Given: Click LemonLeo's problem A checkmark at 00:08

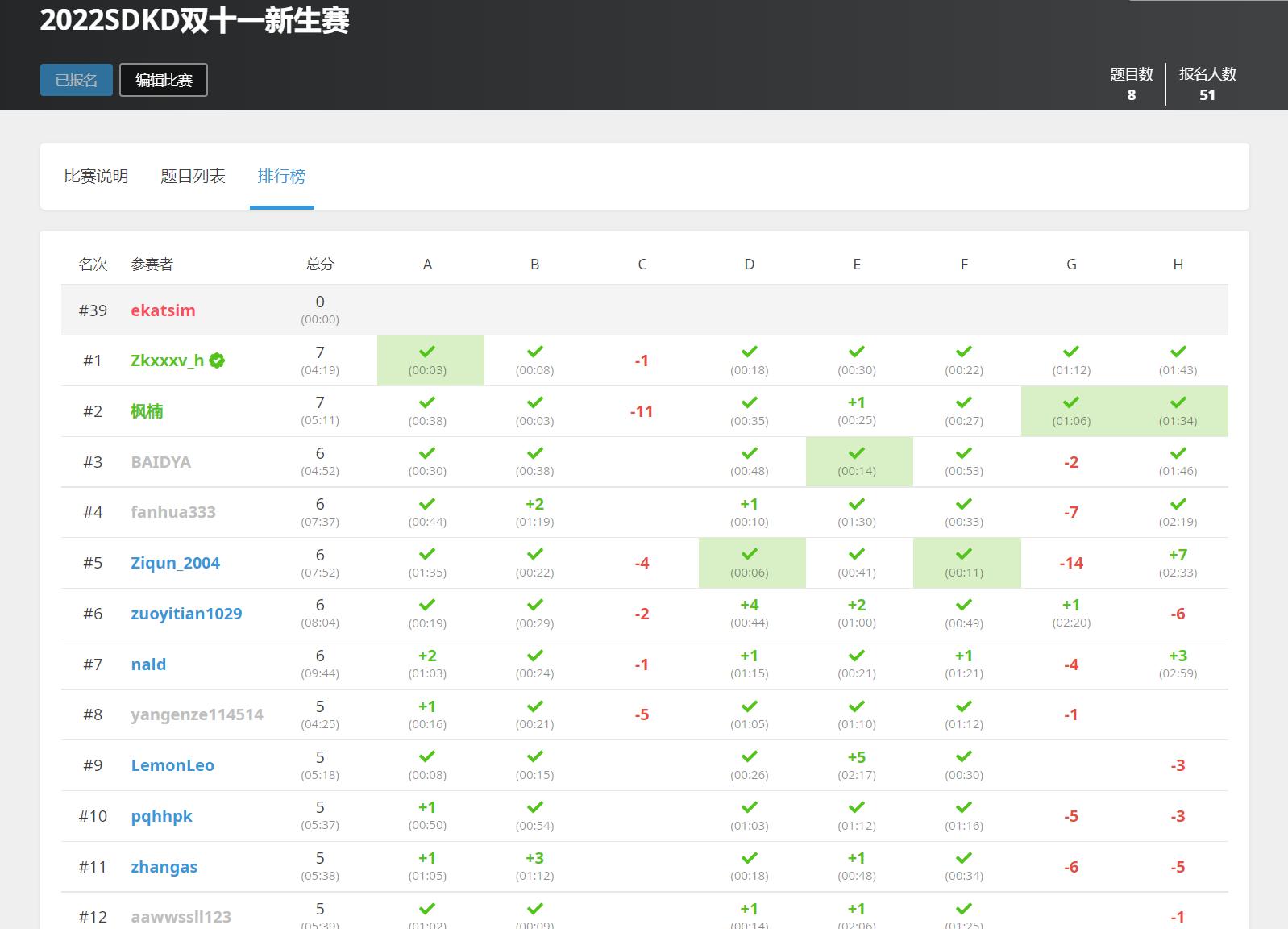Looking at the screenshot, I should (427, 756).
